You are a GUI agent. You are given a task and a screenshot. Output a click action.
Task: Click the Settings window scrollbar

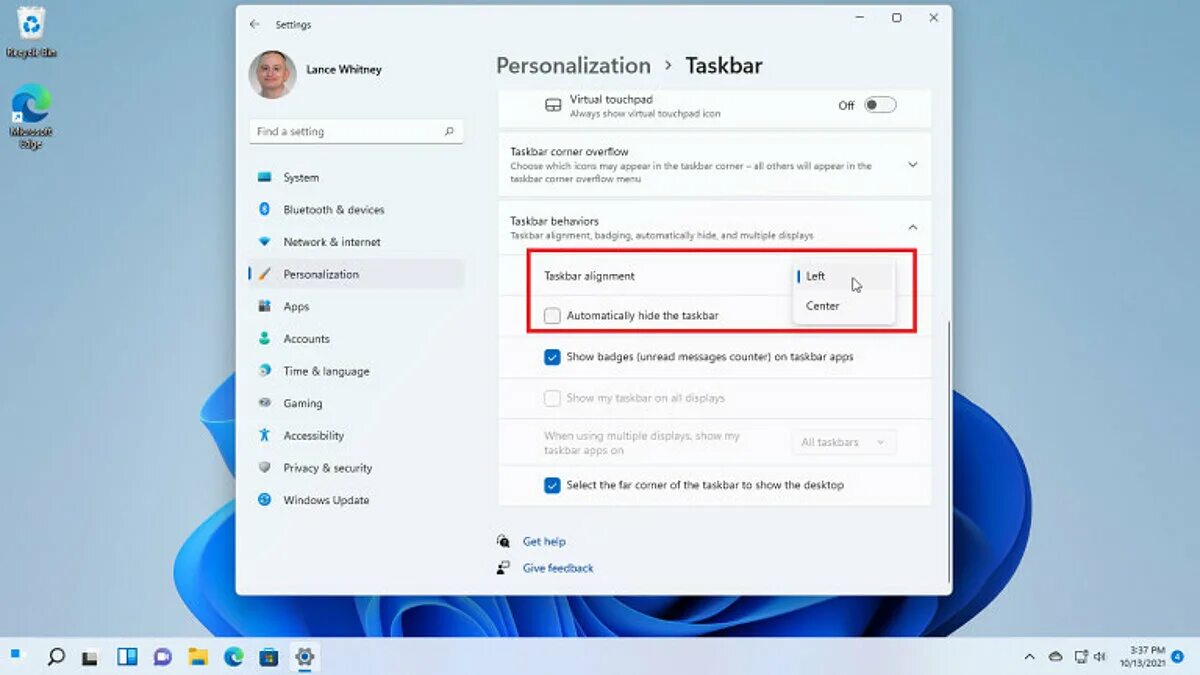pyautogui.click(x=948, y=450)
